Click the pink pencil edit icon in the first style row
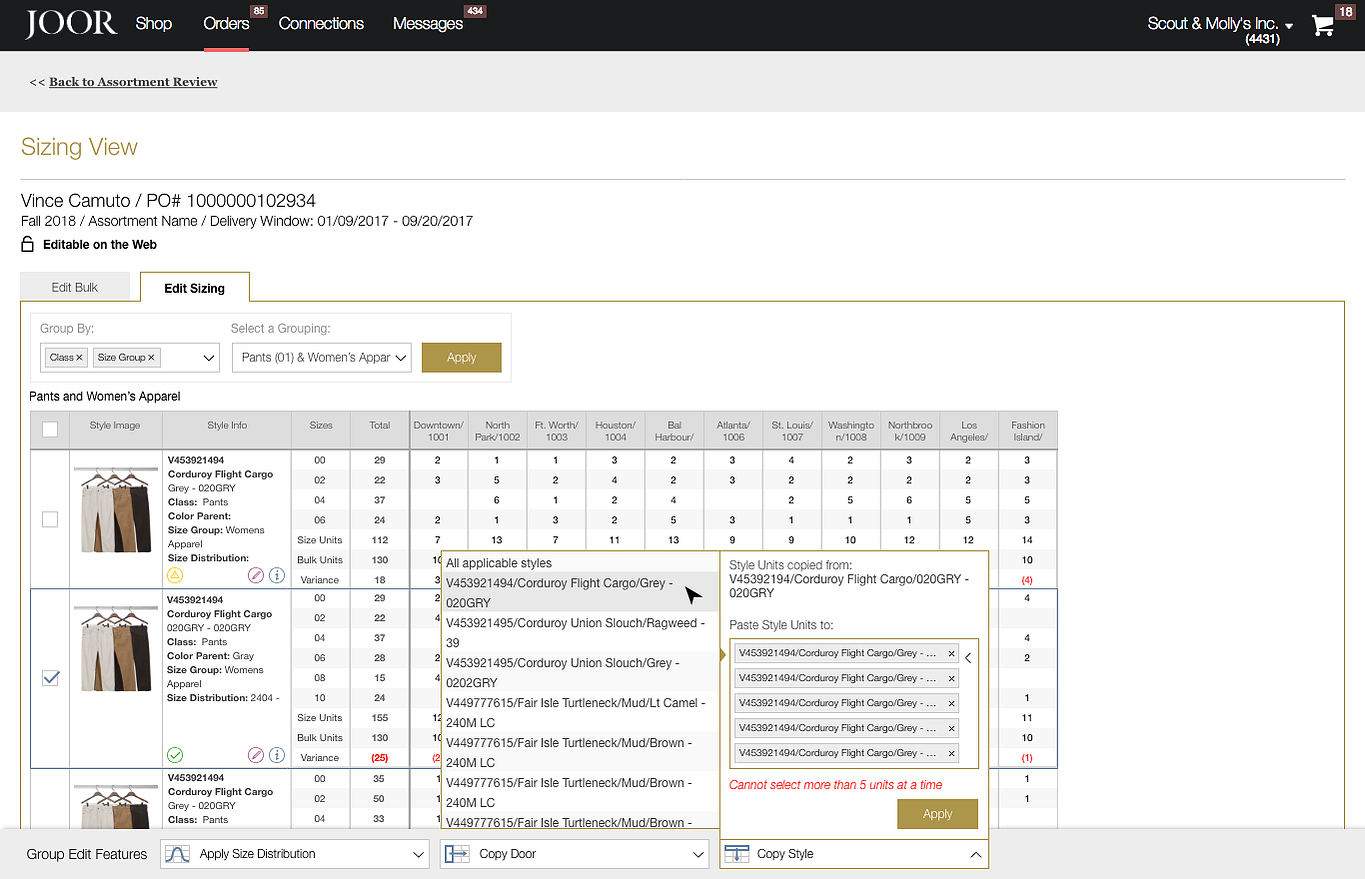The height and width of the screenshot is (879, 1365). 256,575
